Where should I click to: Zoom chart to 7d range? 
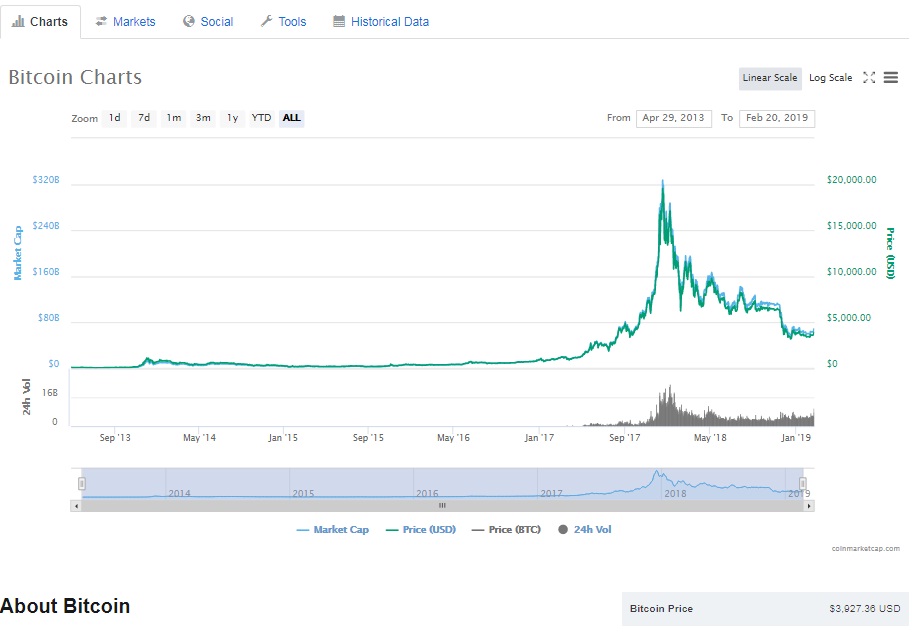(144, 118)
